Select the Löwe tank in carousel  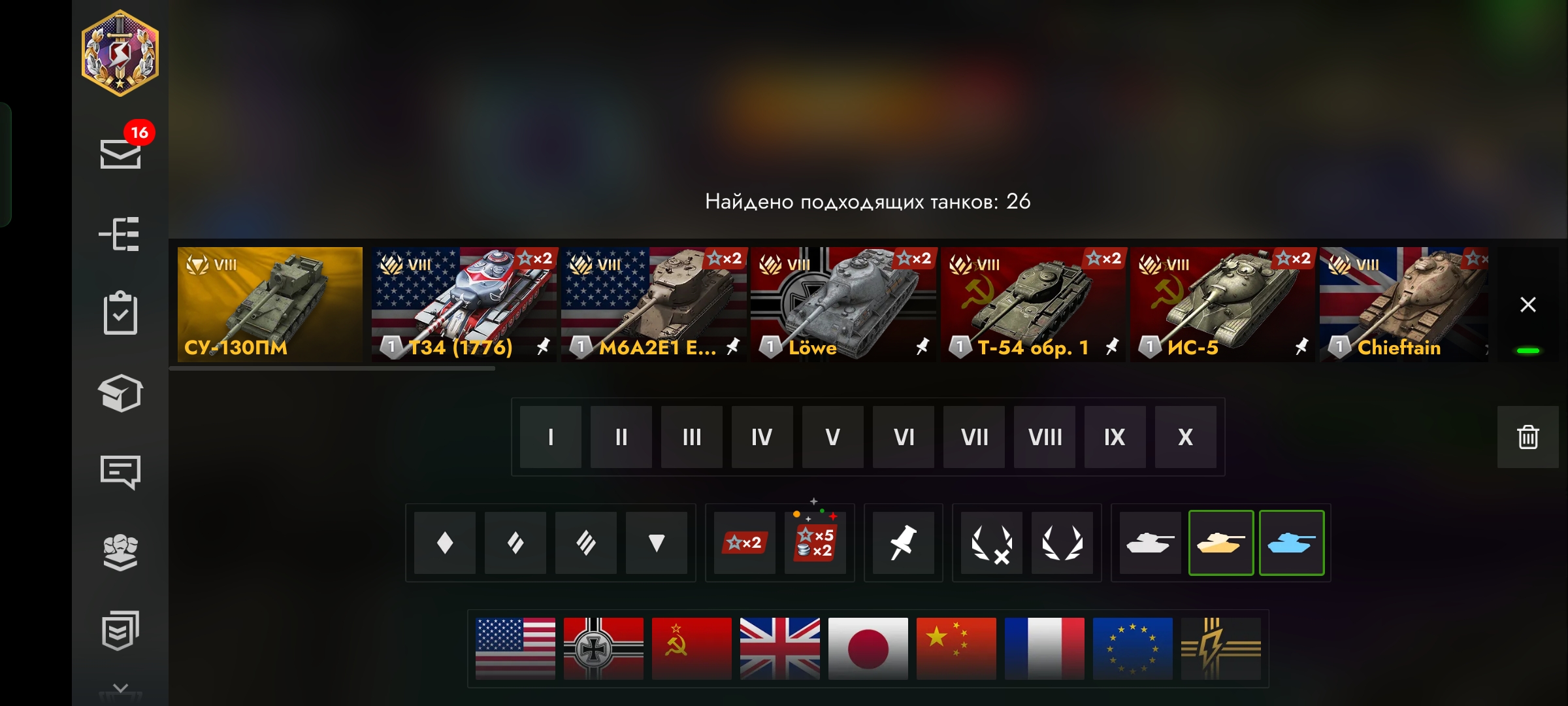pyautogui.click(x=843, y=304)
